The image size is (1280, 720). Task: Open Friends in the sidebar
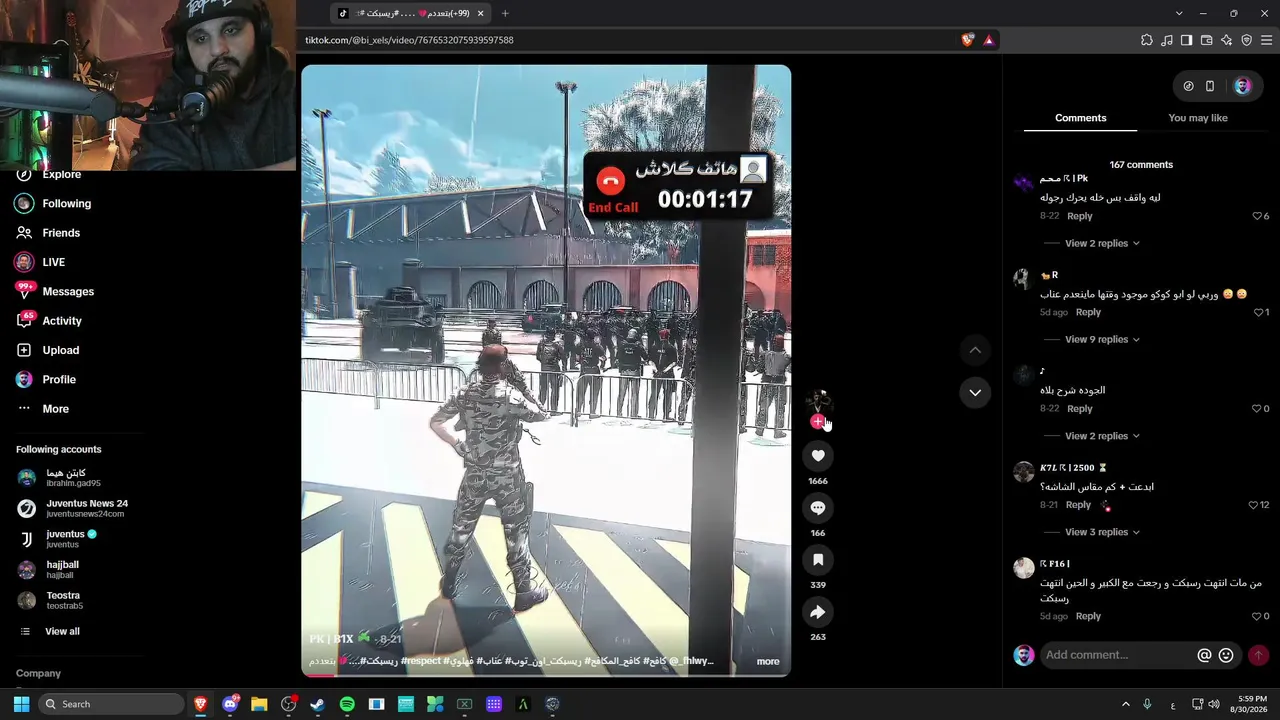(x=61, y=233)
